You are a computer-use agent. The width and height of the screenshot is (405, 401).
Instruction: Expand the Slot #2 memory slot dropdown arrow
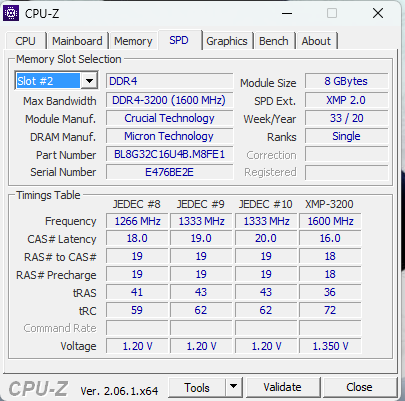click(89, 81)
